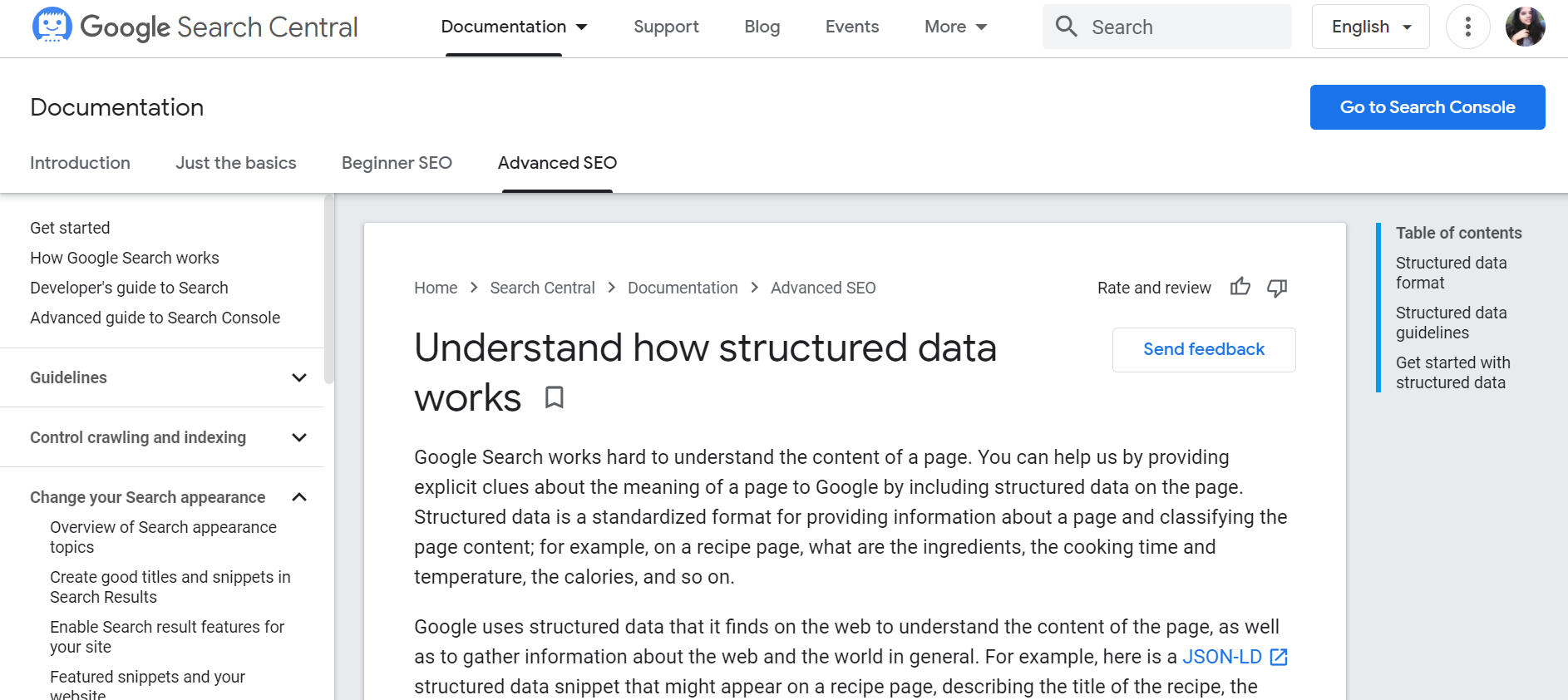Open the user profile avatar
This screenshot has width=1568, height=700.
pyautogui.click(x=1525, y=27)
